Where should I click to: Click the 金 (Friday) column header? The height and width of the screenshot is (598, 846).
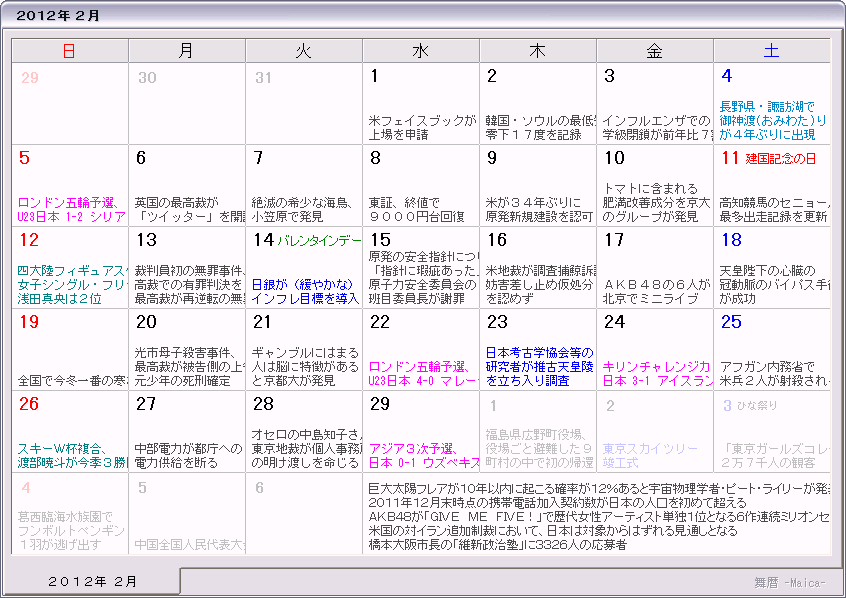[655, 51]
